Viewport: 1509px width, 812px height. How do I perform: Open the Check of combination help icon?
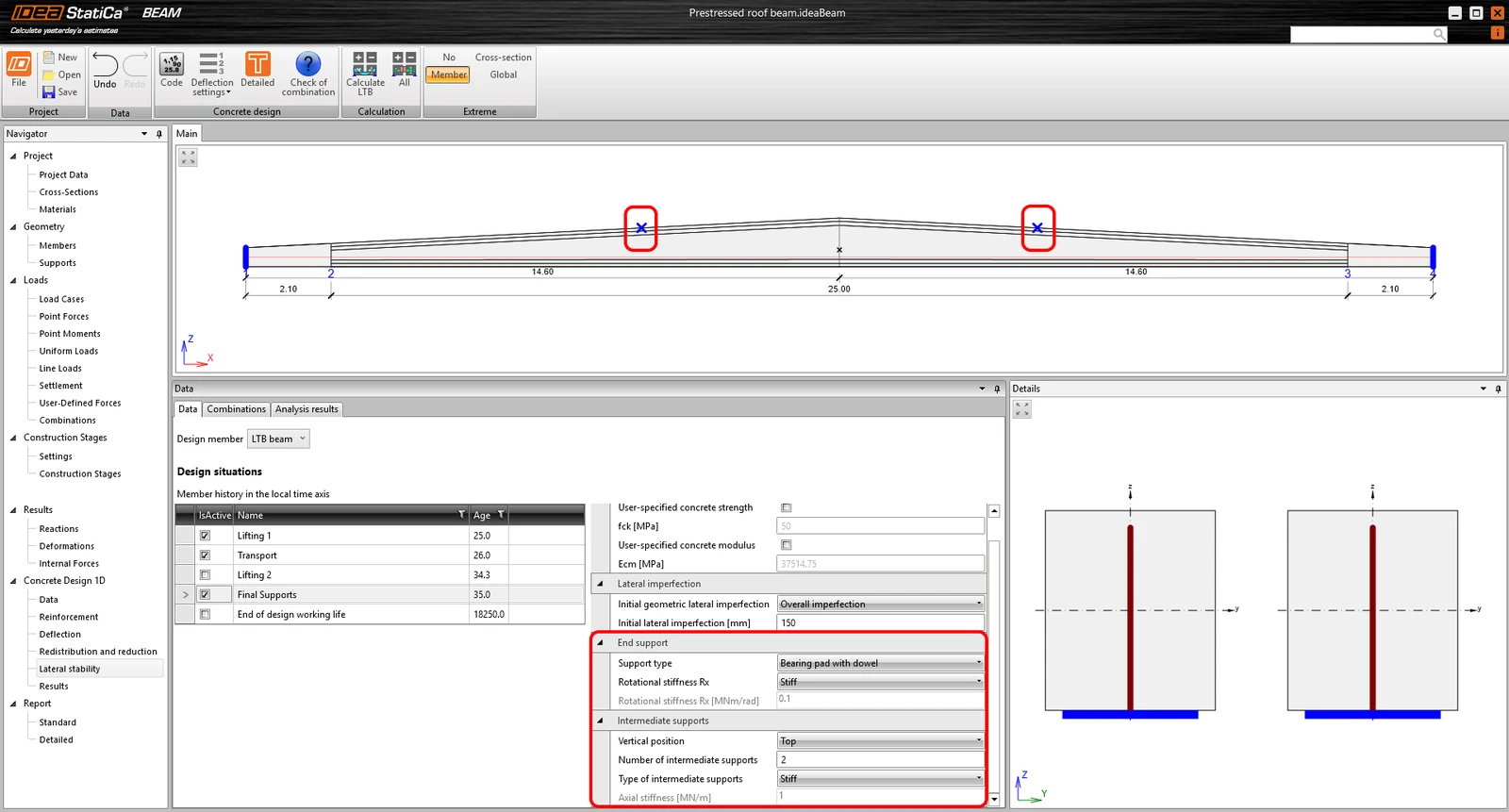307,64
